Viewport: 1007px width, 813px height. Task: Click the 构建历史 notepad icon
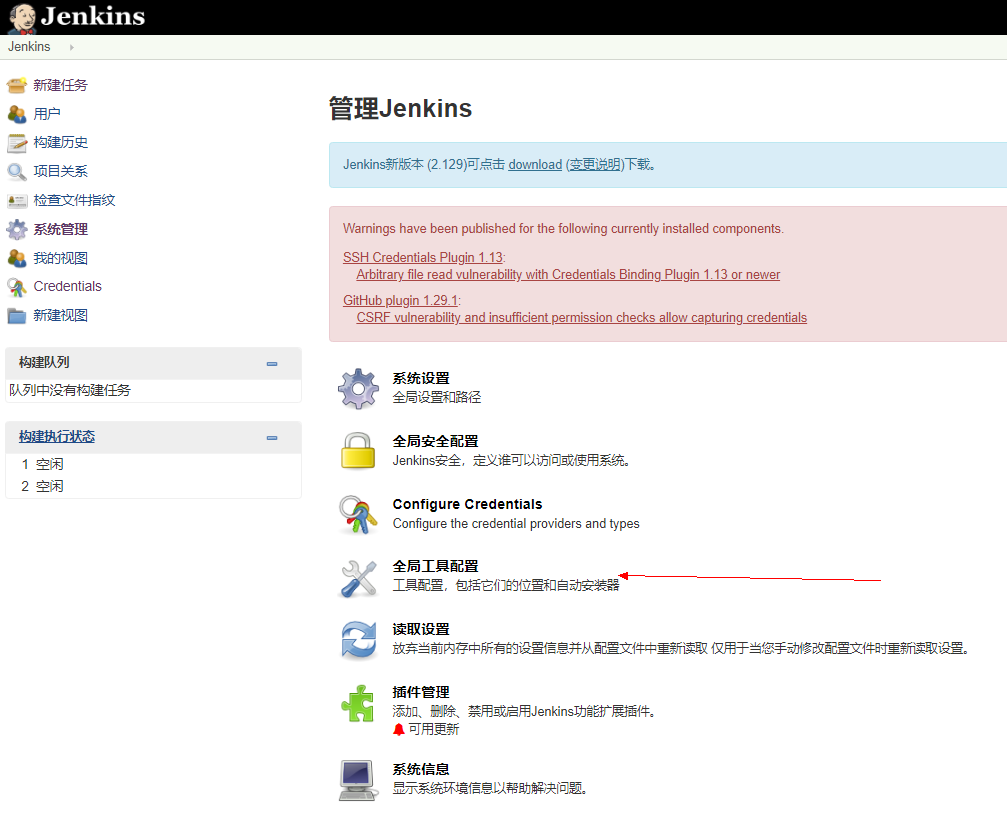click(17, 143)
